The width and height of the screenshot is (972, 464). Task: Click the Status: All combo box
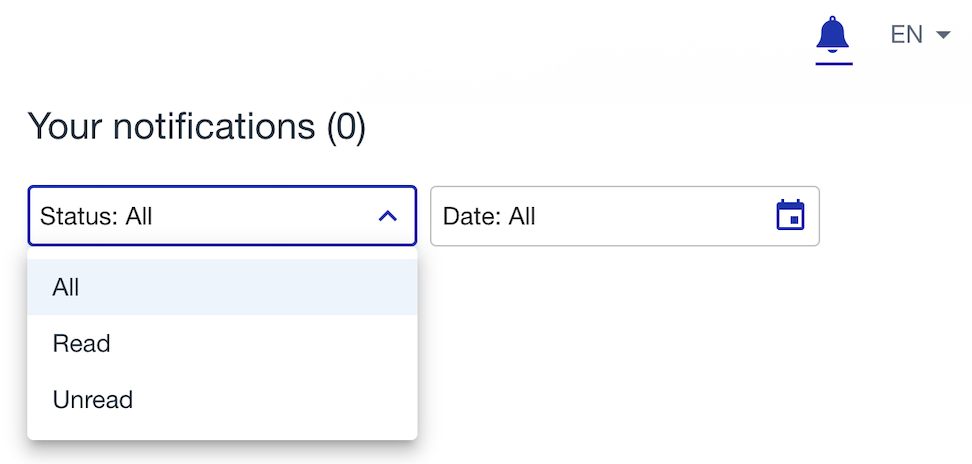(222, 216)
